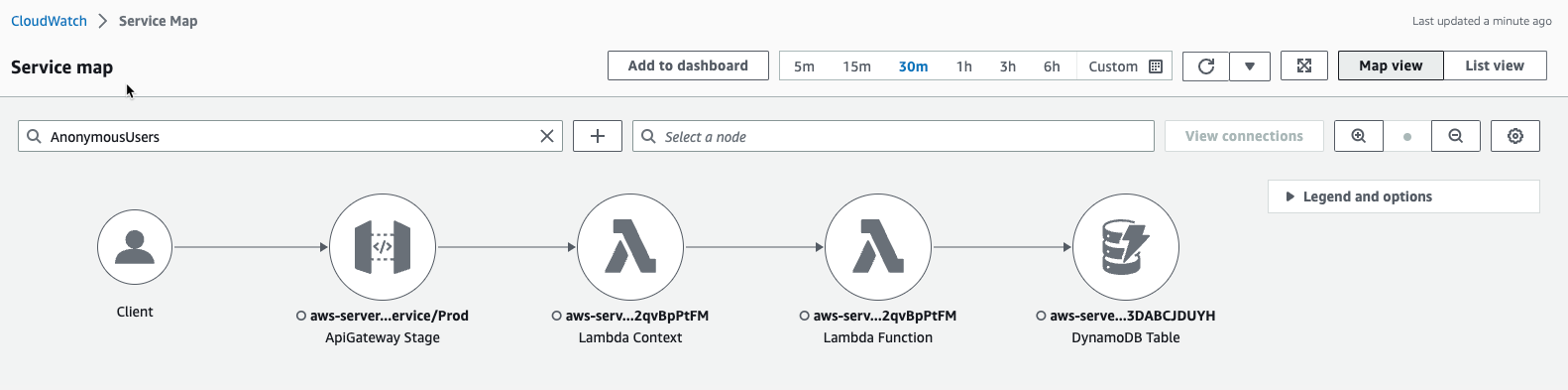Click the aws-serve...3DABCJDUYH node label

[1133, 316]
